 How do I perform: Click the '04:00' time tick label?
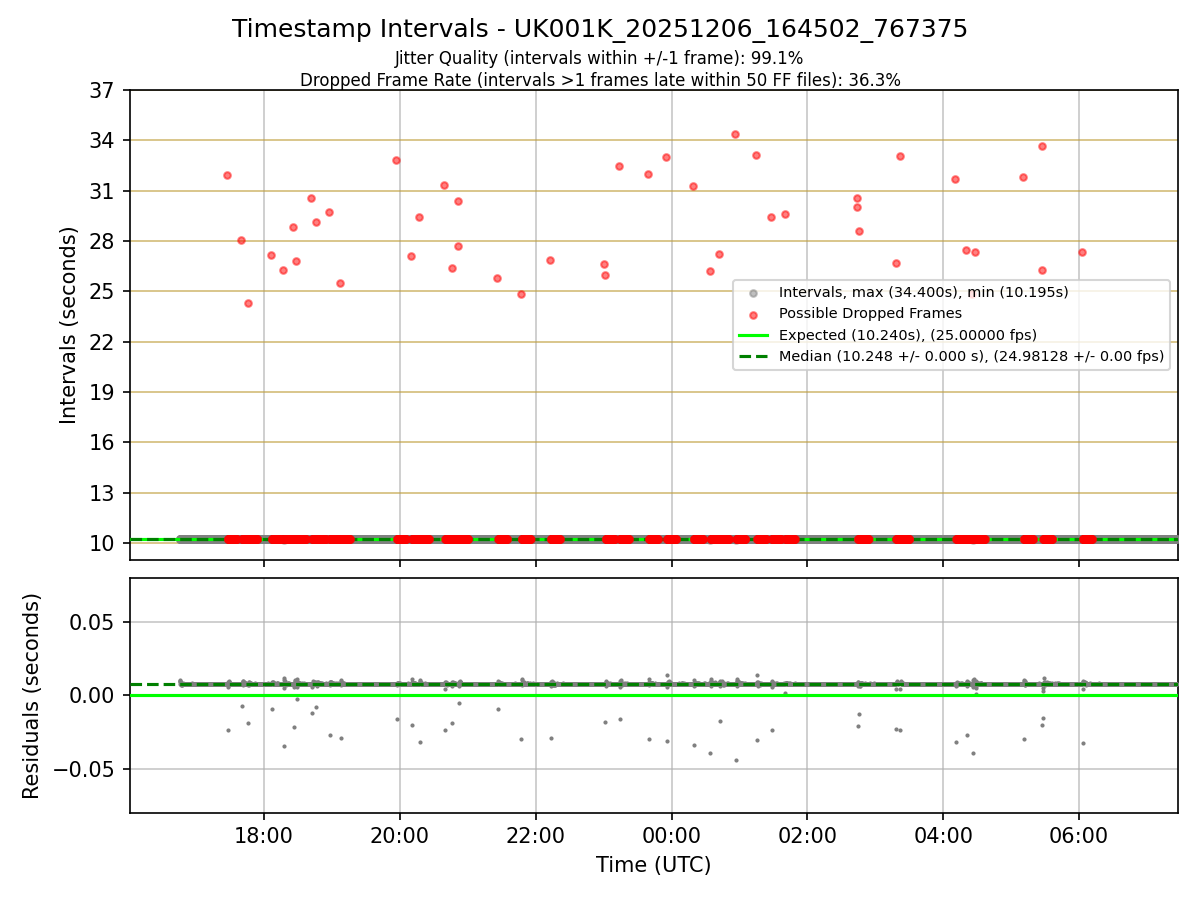click(943, 835)
